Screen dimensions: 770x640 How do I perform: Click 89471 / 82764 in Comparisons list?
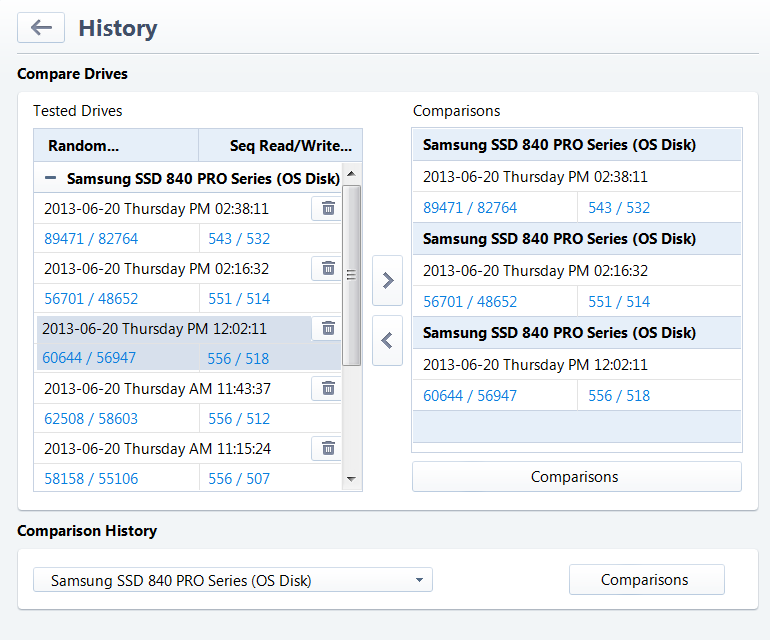(x=470, y=208)
